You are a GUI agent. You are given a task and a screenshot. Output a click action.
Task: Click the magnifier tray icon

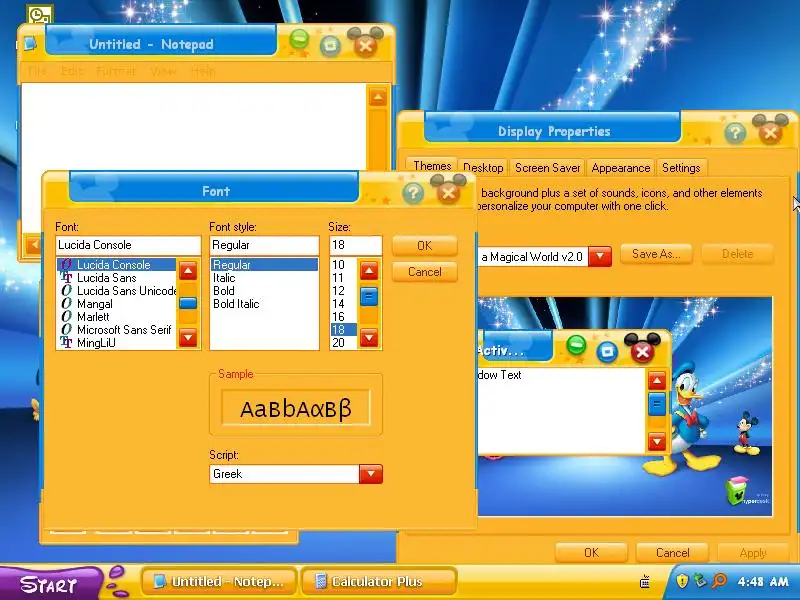718,581
